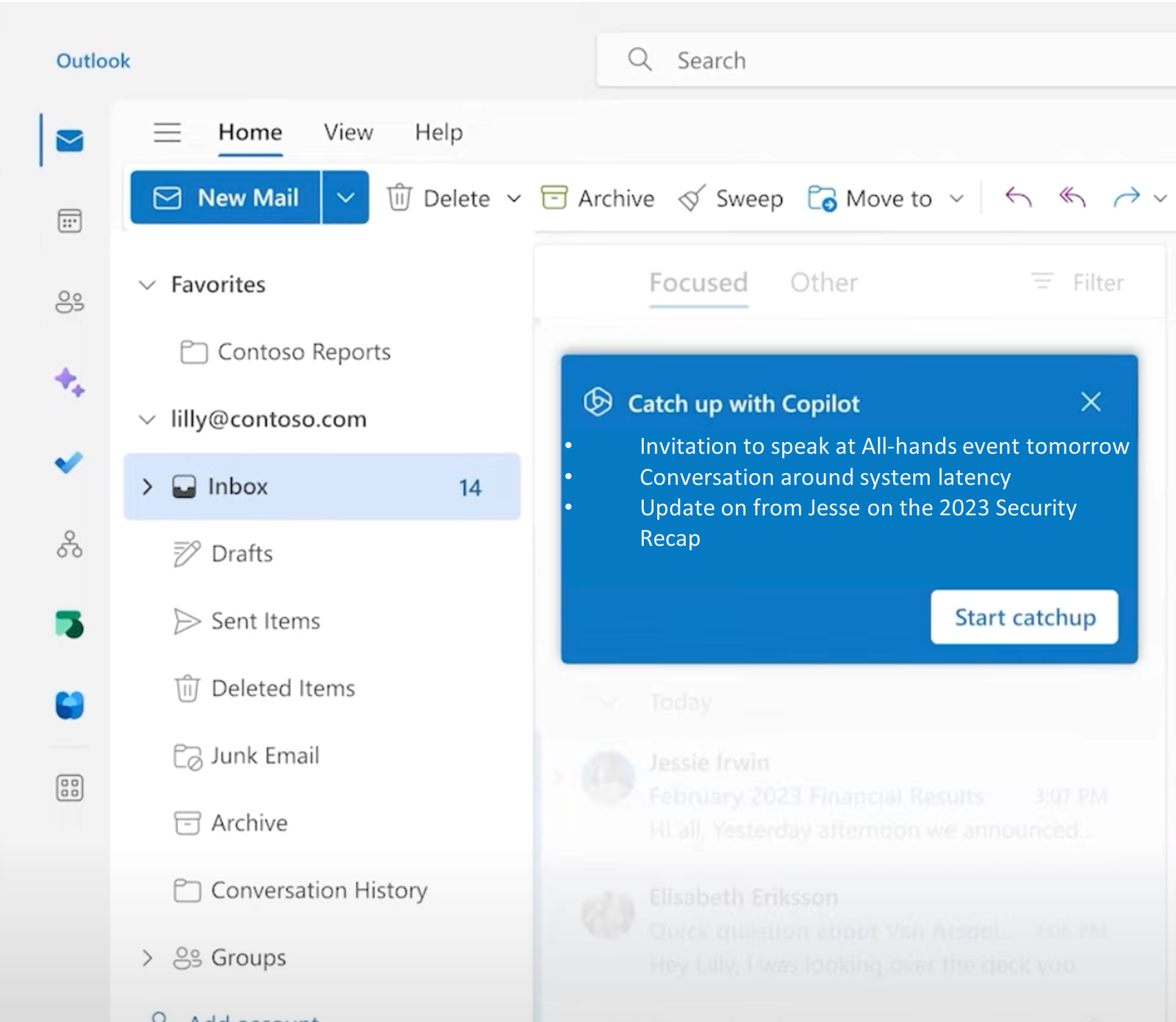Viewport: 1176px width, 1022px height.
Task: Open the Calendar icon in sidebar
Action: click(69, 221)
